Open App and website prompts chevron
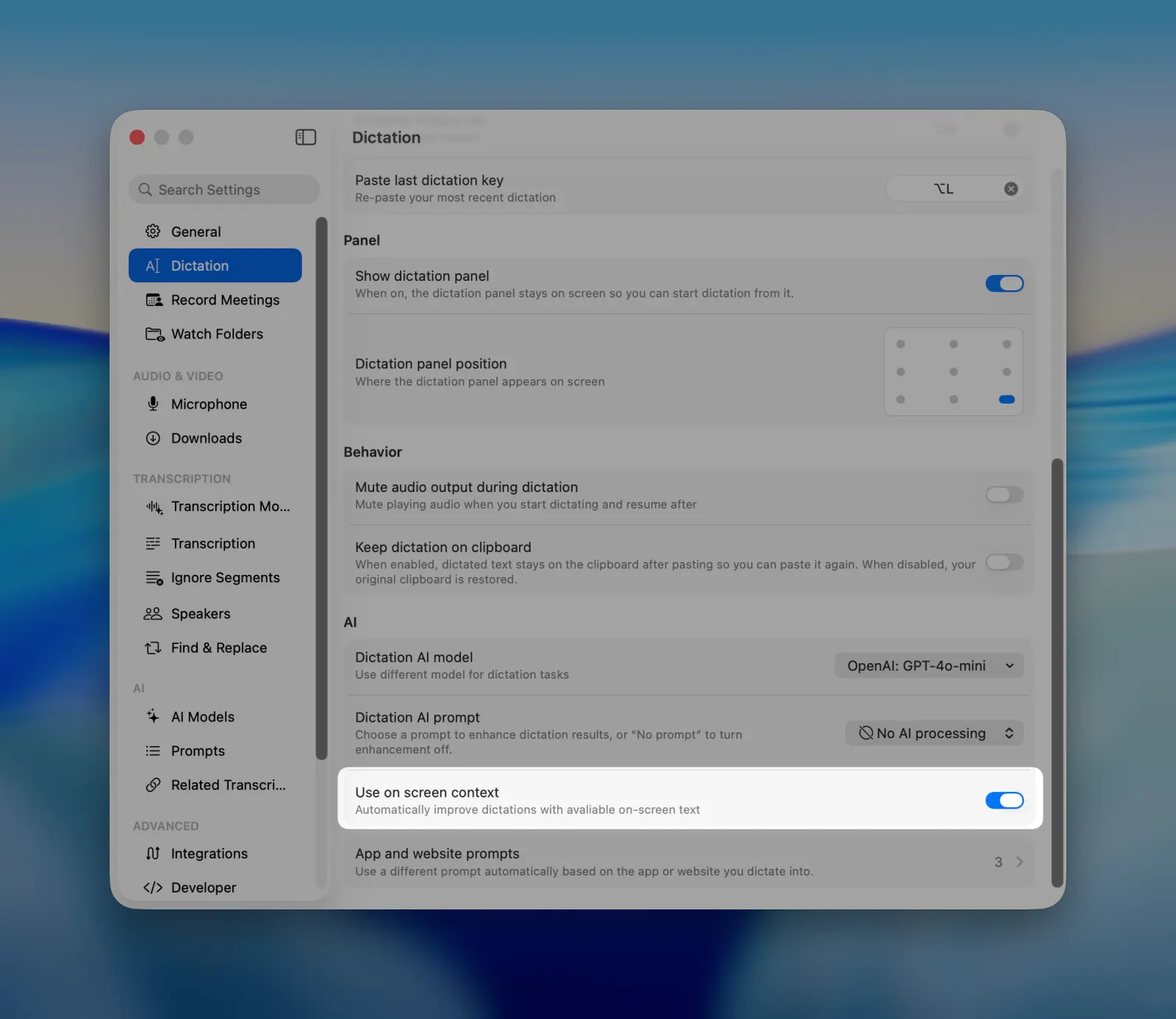Image resolution: width=1176 pixels, height=1019 pixels. click(x=1019, y=862)
